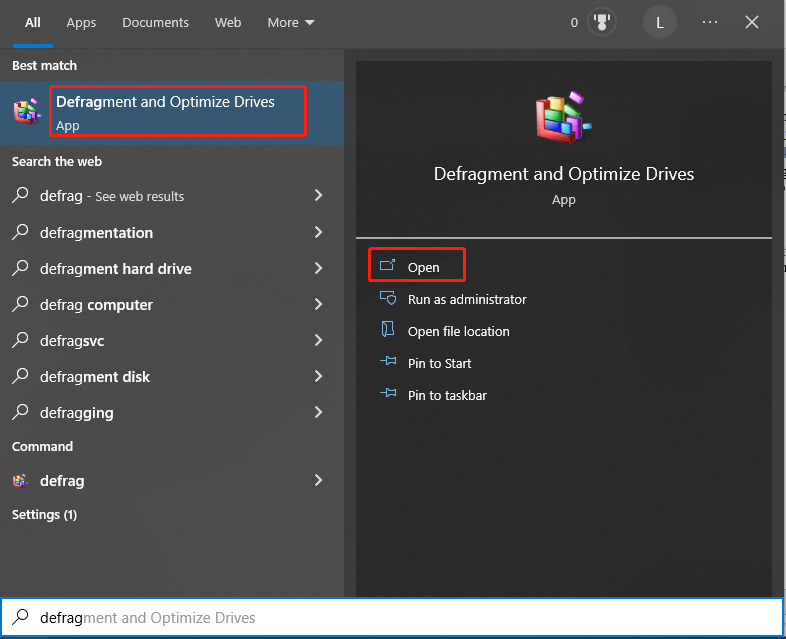
Task: Select the 'defrag' command text
Action: point(62,481)
